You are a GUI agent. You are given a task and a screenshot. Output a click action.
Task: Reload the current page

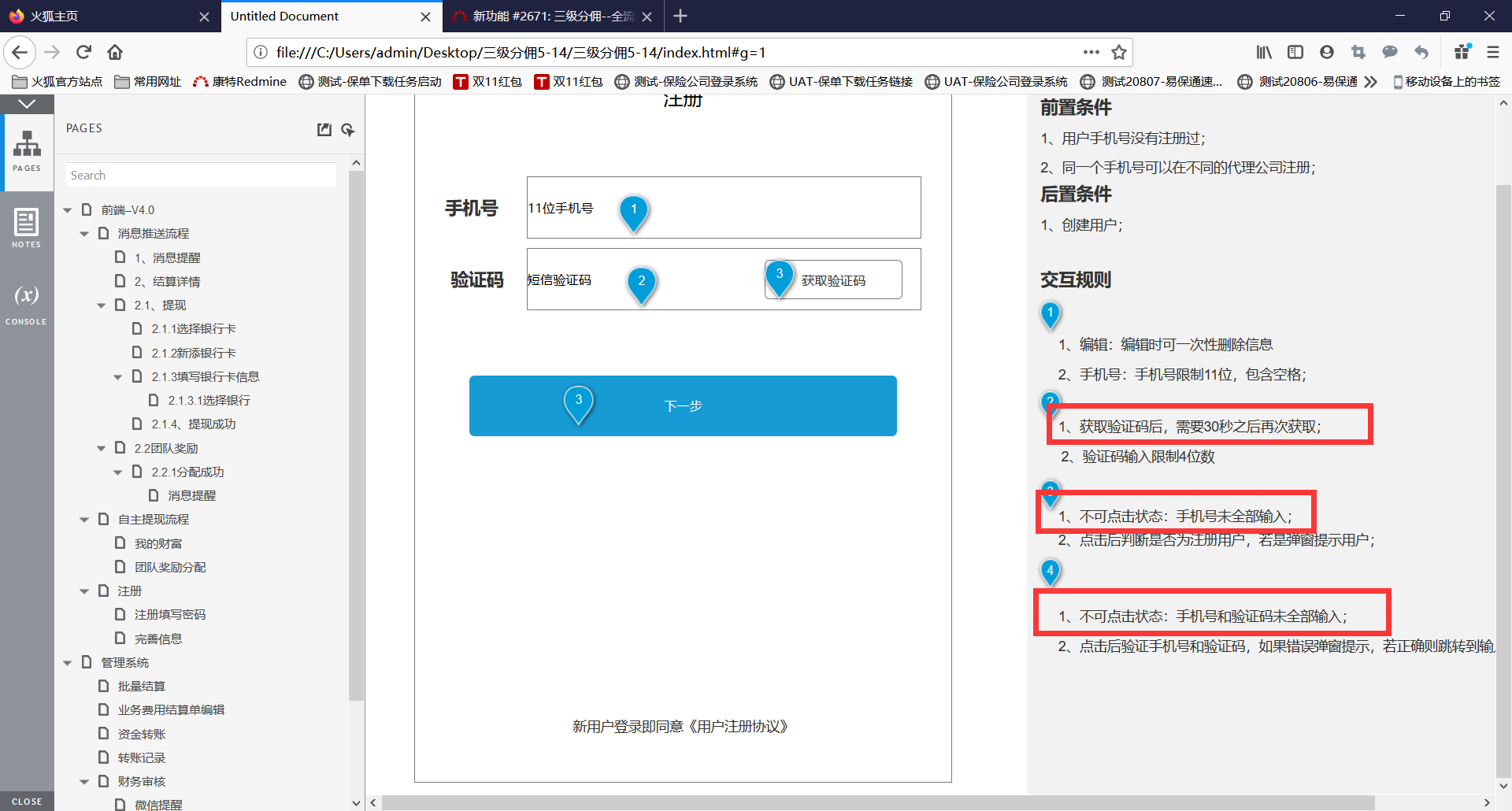(84, 52)
